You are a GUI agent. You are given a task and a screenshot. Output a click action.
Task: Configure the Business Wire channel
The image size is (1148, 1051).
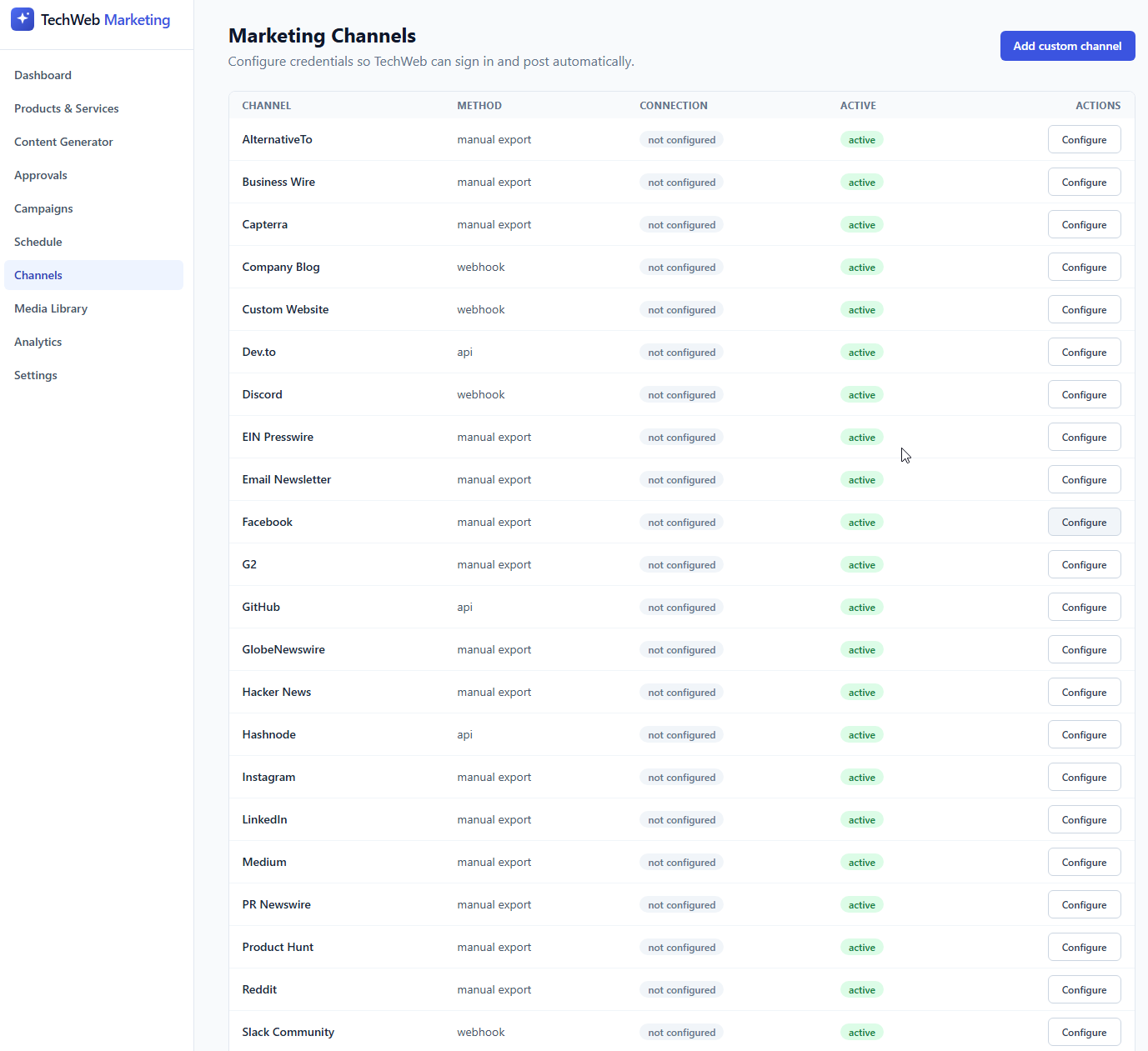(x=1084, y=183)
